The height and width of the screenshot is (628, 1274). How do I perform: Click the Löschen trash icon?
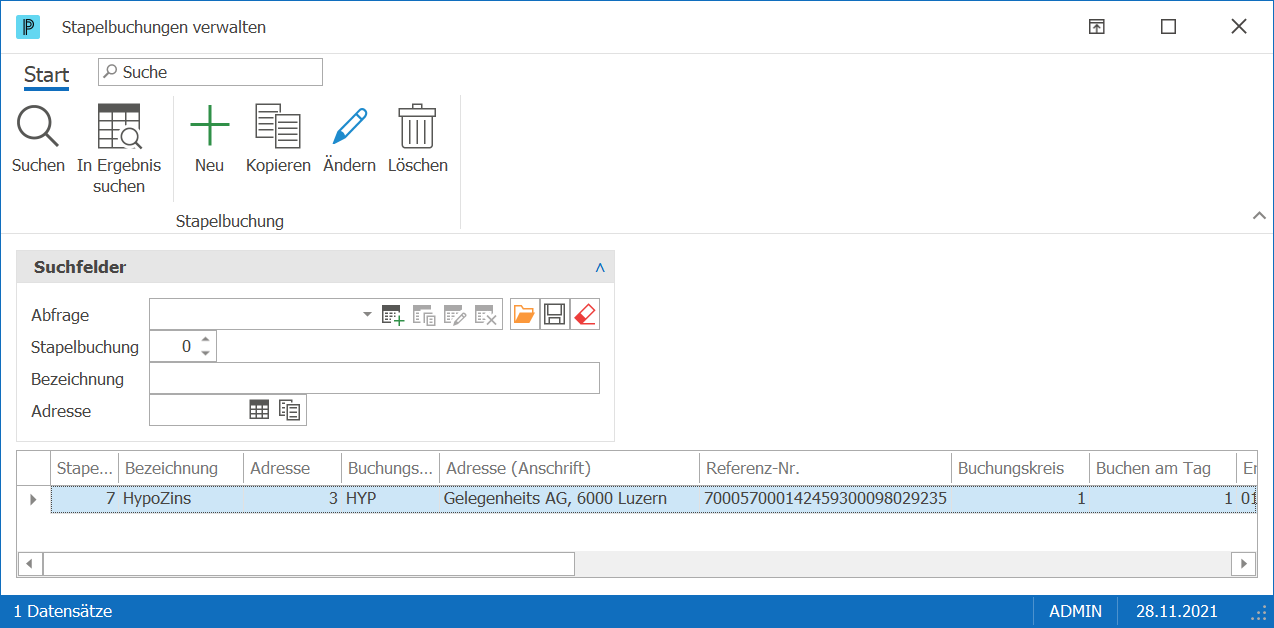click(417, 127)
